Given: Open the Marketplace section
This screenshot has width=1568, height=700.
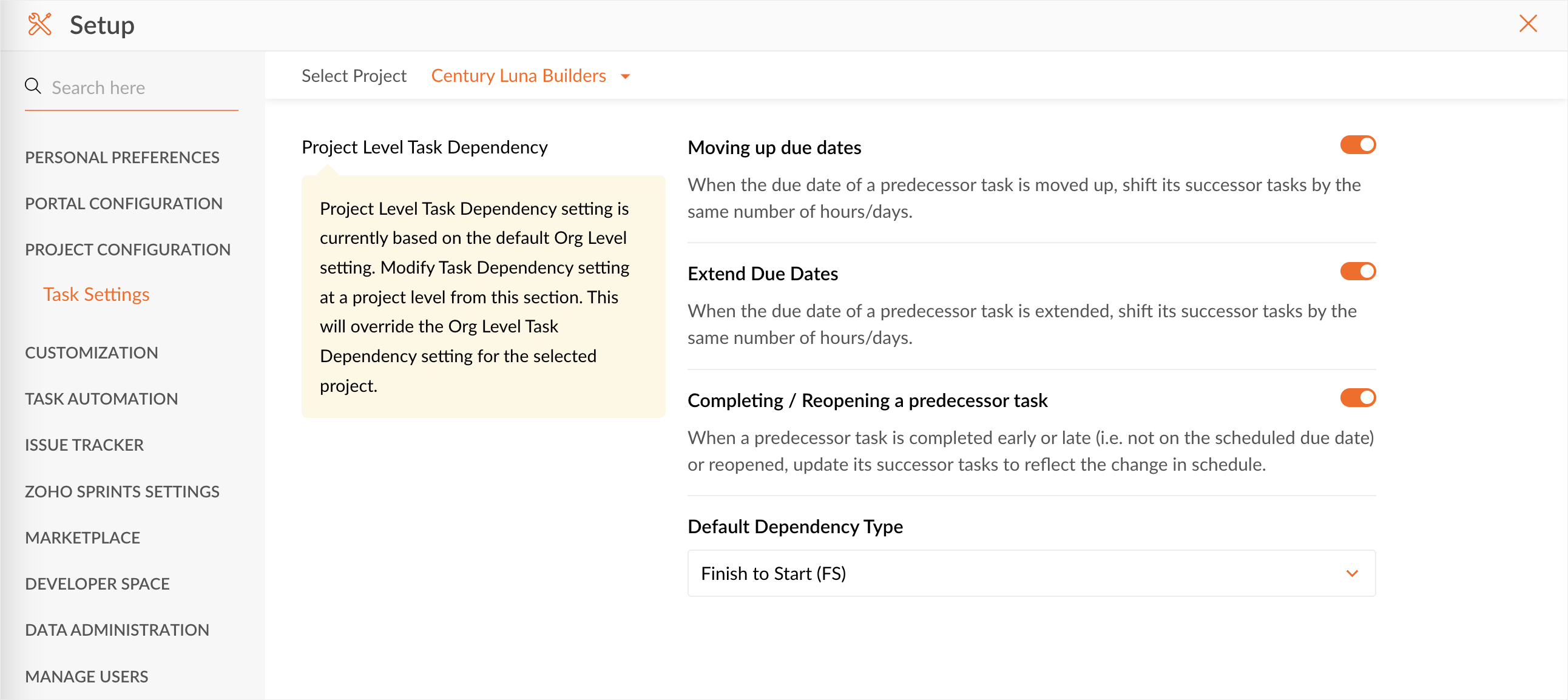Looking at the screenshot, I should pos(82,537).
